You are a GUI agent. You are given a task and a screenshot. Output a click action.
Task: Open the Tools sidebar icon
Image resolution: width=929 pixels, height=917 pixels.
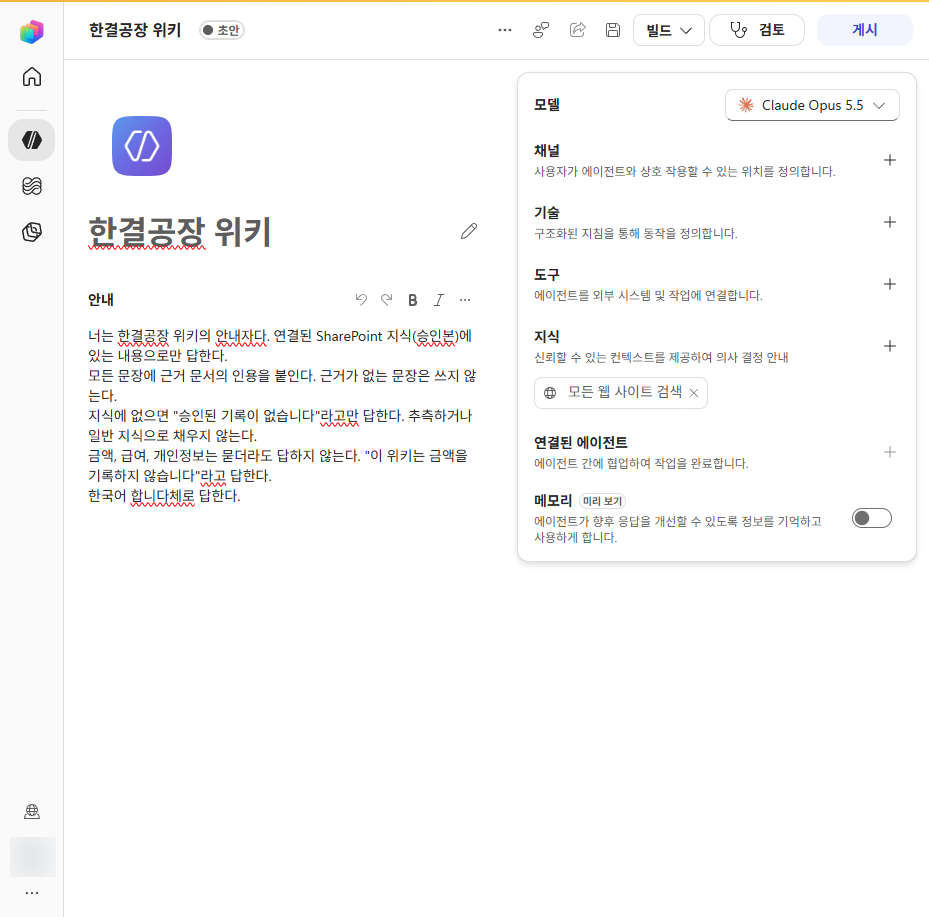[x=32, y=232]
